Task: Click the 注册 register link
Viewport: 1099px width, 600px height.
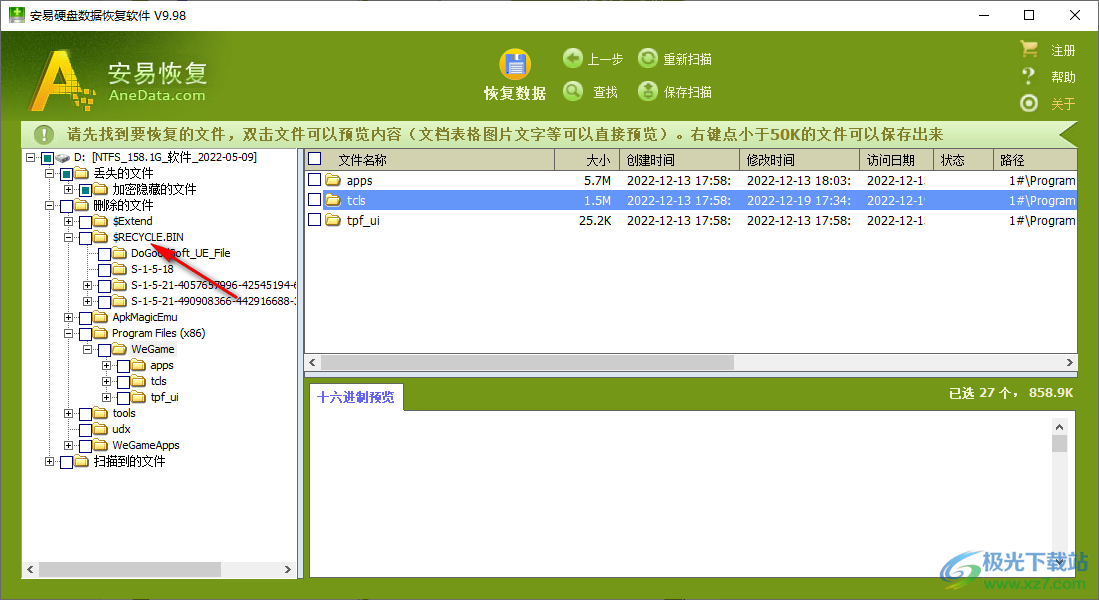Action: point(1063,50)
